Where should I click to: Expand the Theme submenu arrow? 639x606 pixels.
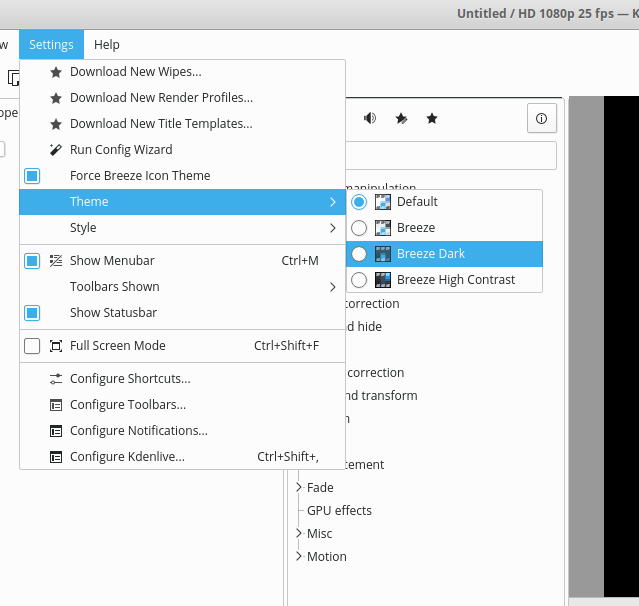(x=333, y=202)
